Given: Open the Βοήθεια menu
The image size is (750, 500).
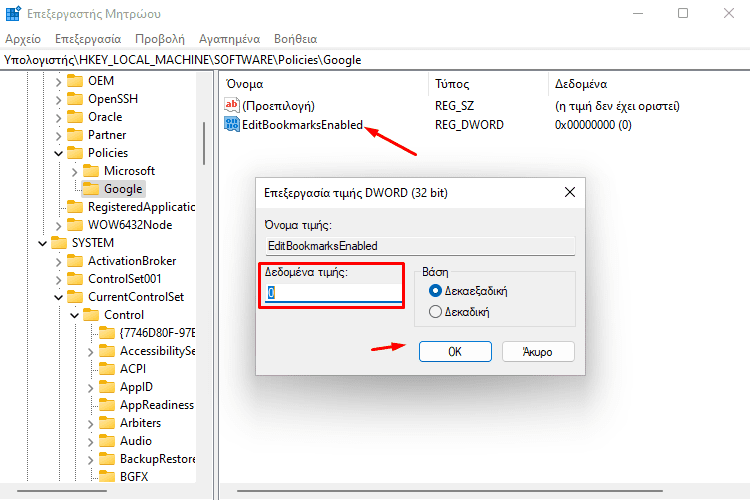Looking at the screenshot, I should tap(296, 39).
